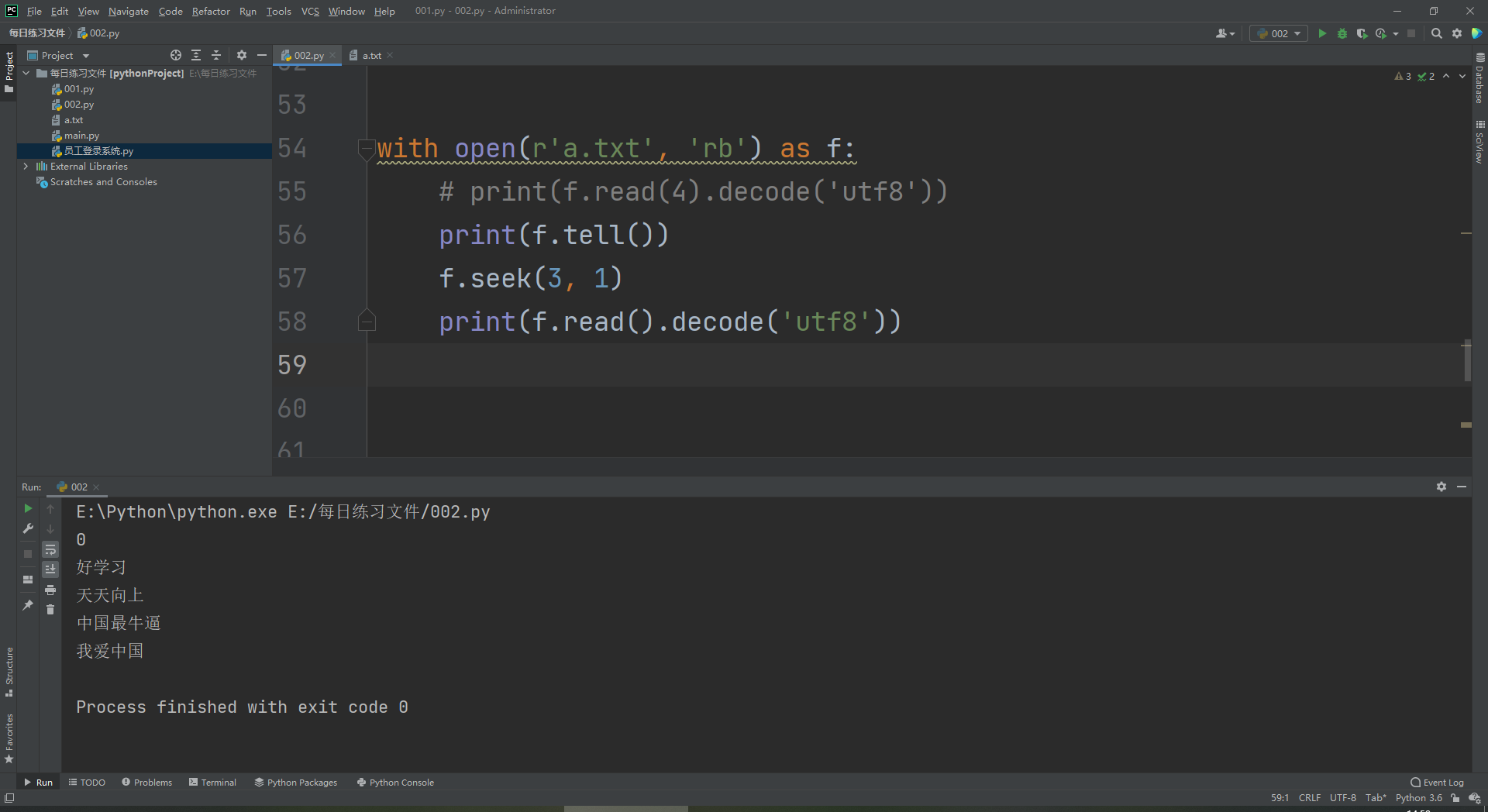The image size is (1488, 812).
Task: Open the Terminal tool window tab
Action: click(x=212, y=783)
